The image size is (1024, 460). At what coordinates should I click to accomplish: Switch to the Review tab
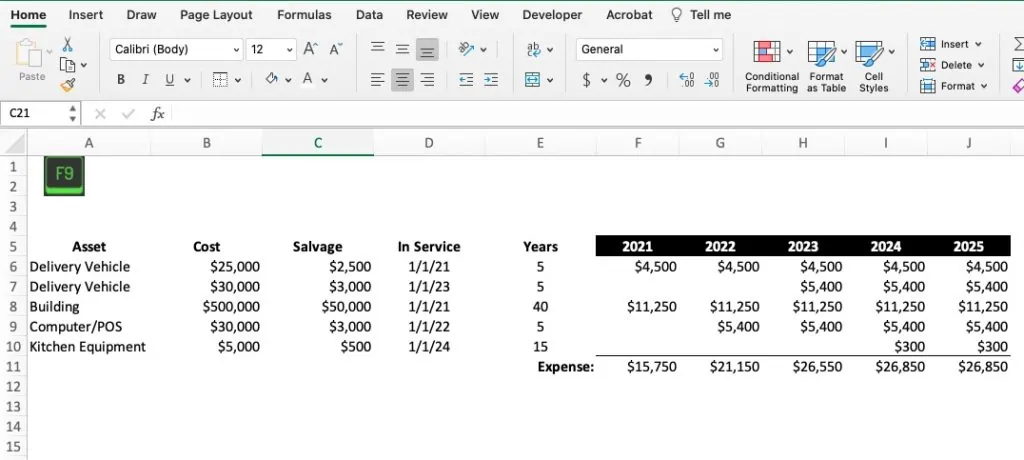click(427, 14)
